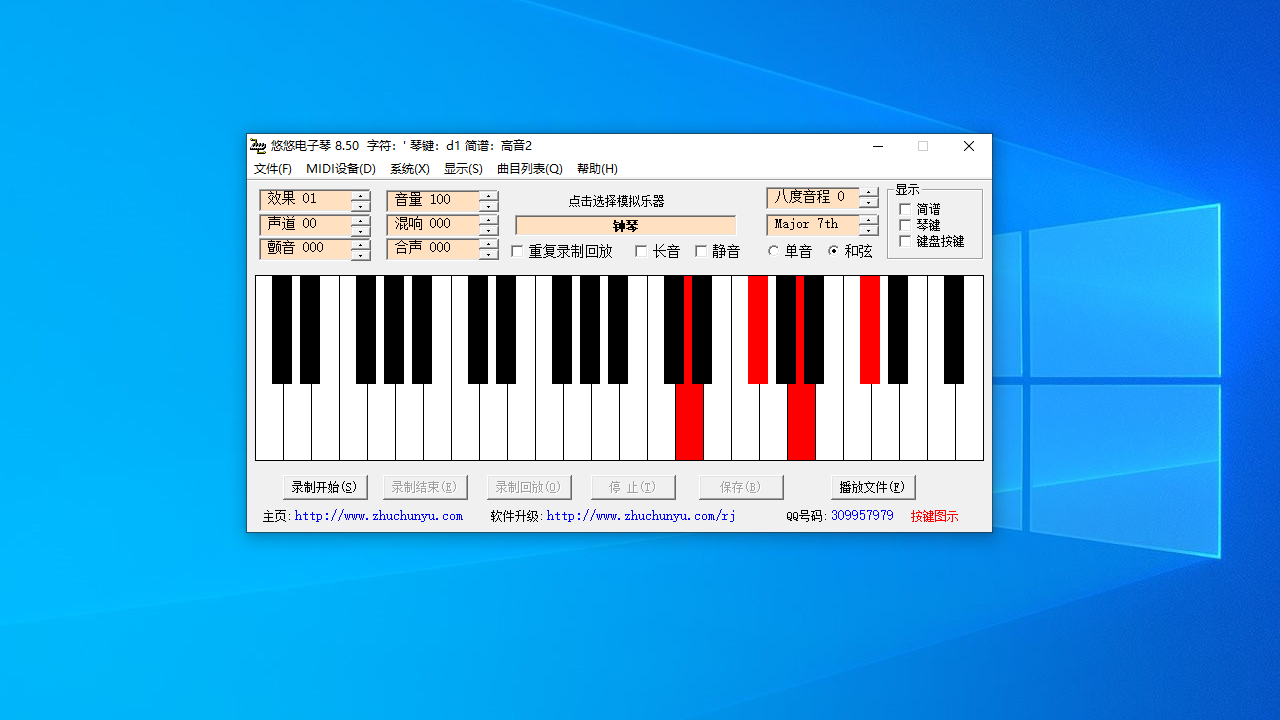The height and width of the screenshot is (720, 1280).
Task: Check the 键盘按键 display option
Action: click(x=905, y=241)
